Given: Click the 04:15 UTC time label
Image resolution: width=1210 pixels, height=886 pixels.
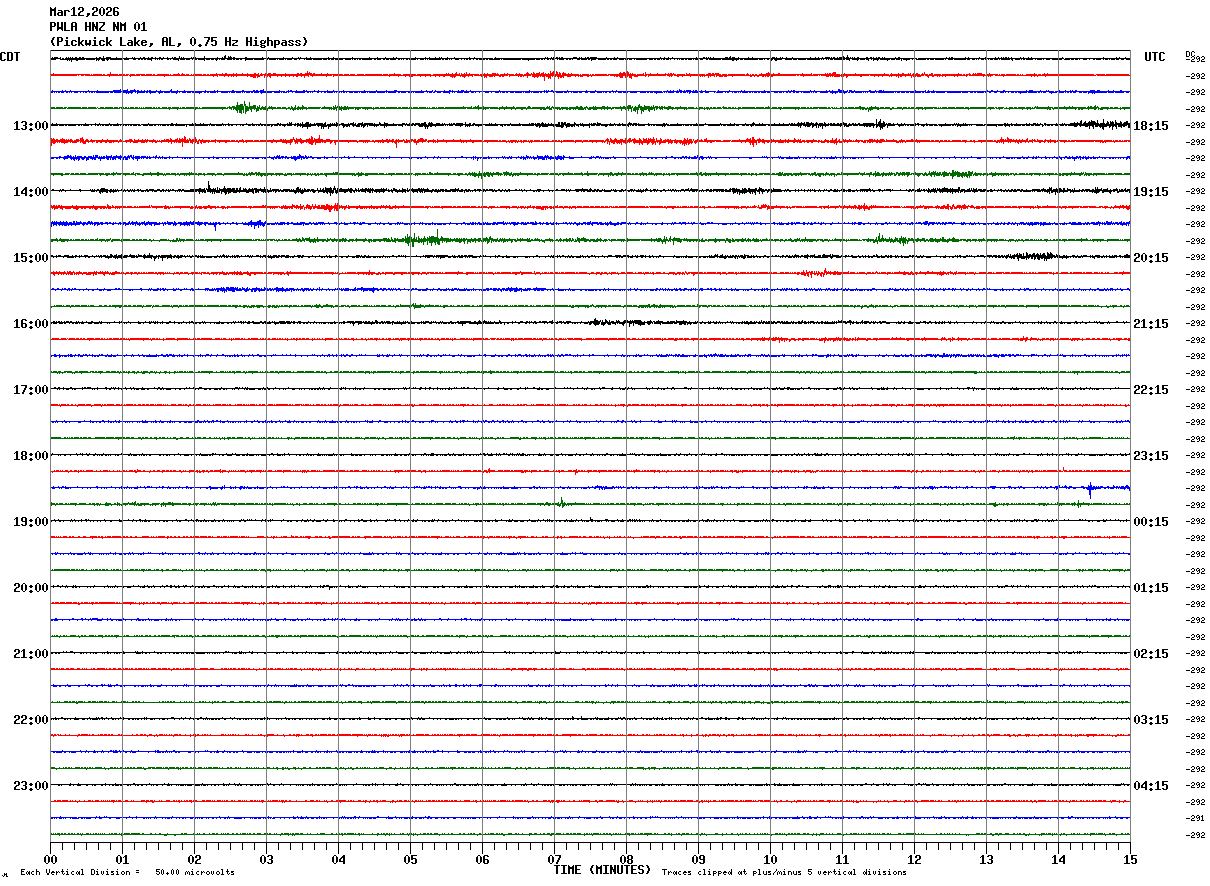Looking at the screenshot, I should click(x=1151, y=786).
